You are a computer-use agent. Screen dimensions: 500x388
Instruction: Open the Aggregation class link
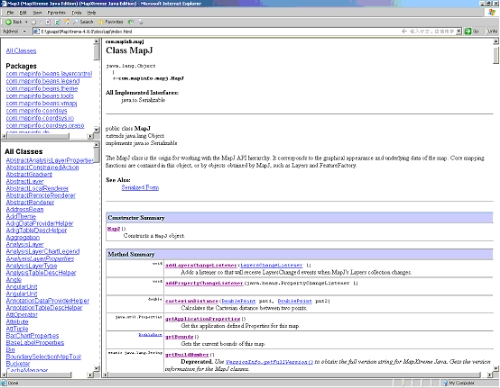coord(23,237)
